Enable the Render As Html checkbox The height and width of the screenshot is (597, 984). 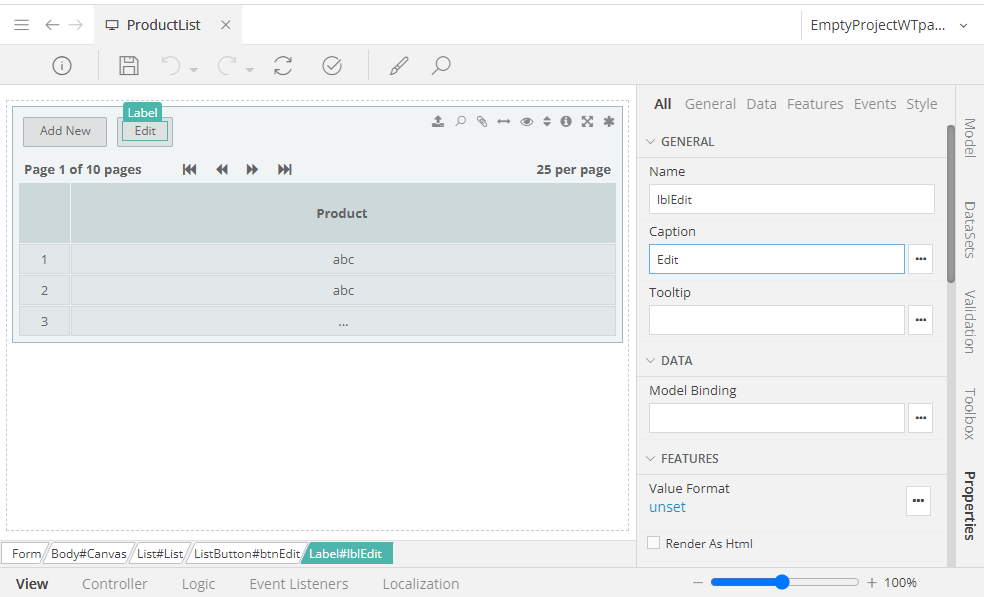653,543
